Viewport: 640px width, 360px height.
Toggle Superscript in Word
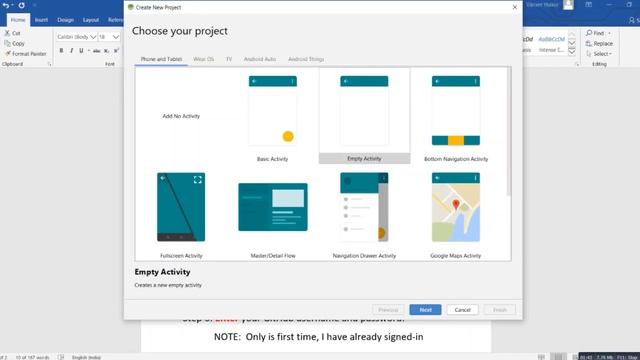[x=116, y=51]
